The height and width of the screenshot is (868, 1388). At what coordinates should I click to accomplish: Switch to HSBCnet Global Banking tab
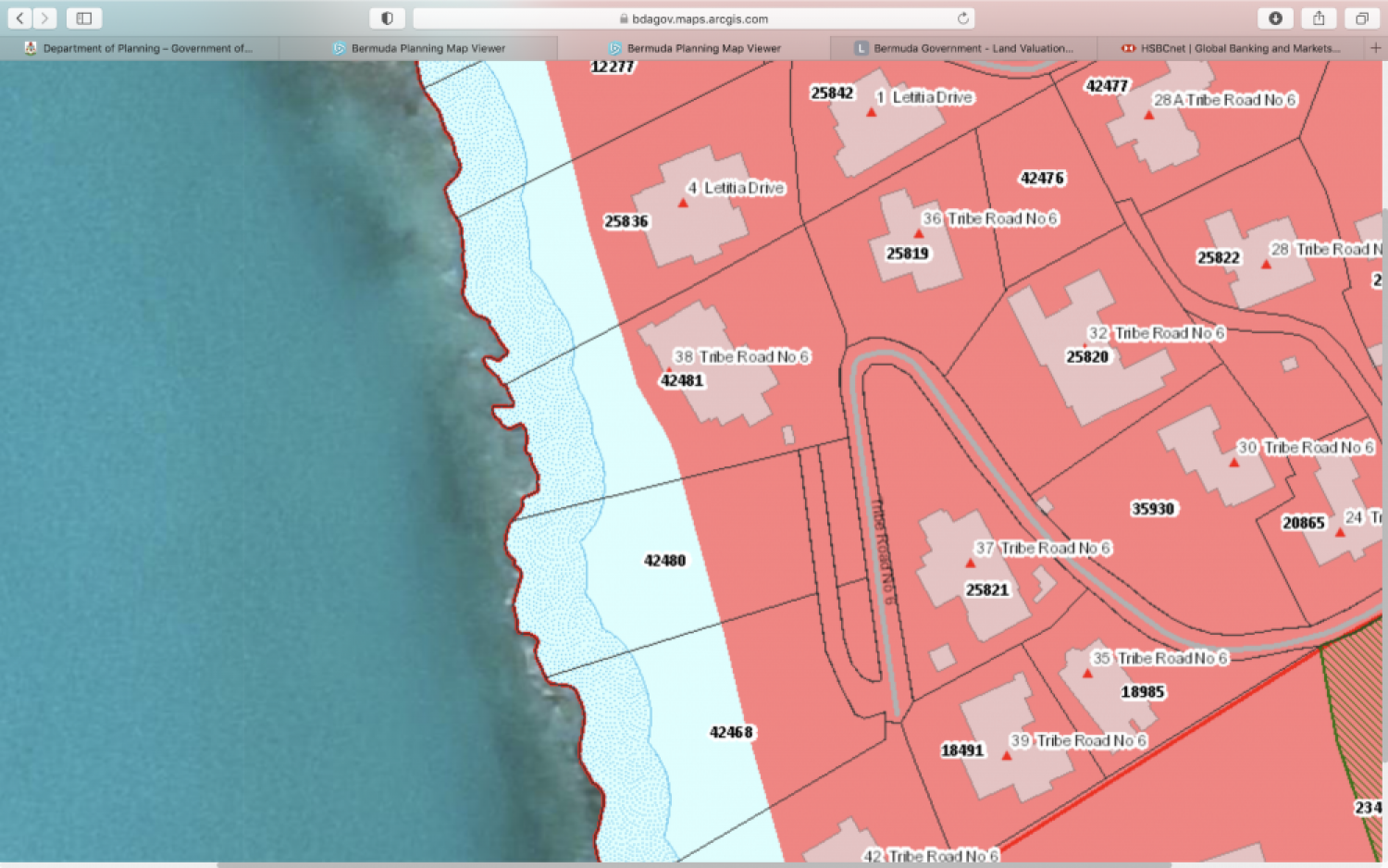[1231, 48]
